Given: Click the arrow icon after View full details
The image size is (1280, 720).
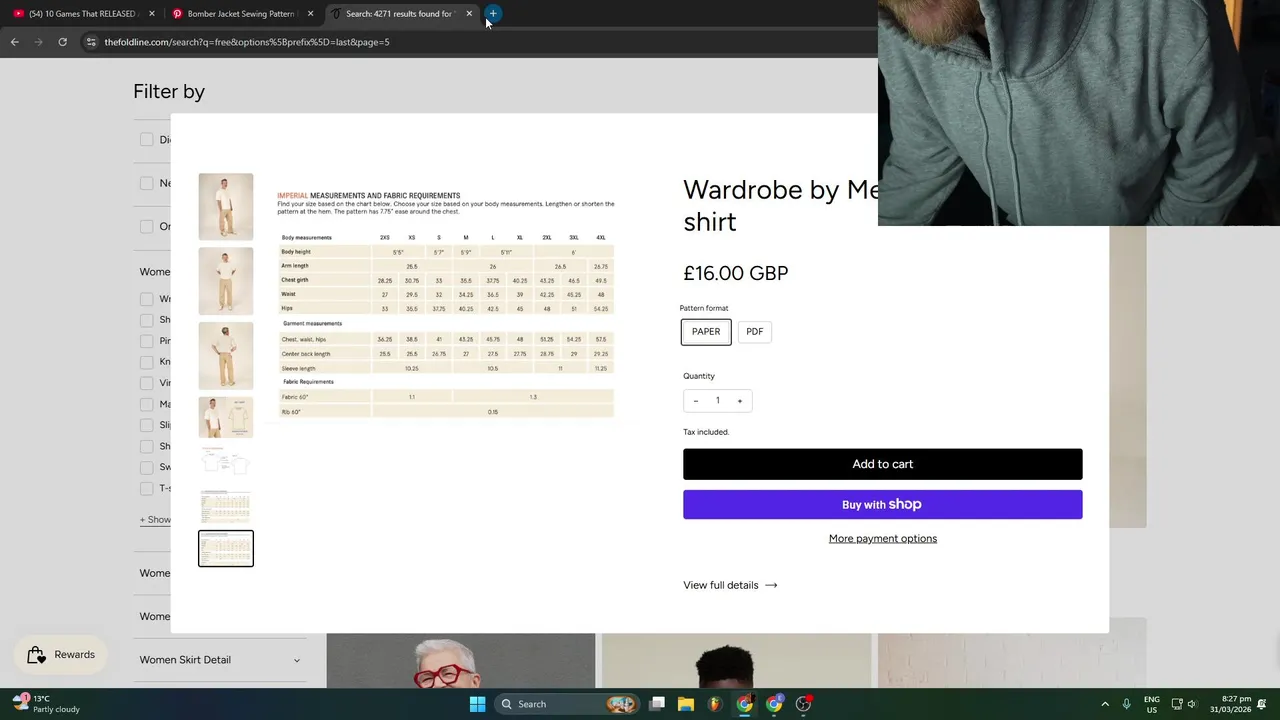Looking at the screenshot, I should point(771,585).
